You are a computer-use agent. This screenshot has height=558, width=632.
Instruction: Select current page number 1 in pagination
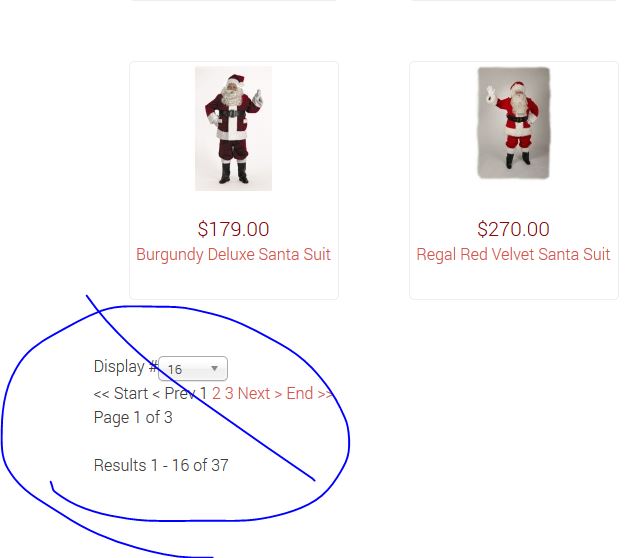(x=203, y=394)
